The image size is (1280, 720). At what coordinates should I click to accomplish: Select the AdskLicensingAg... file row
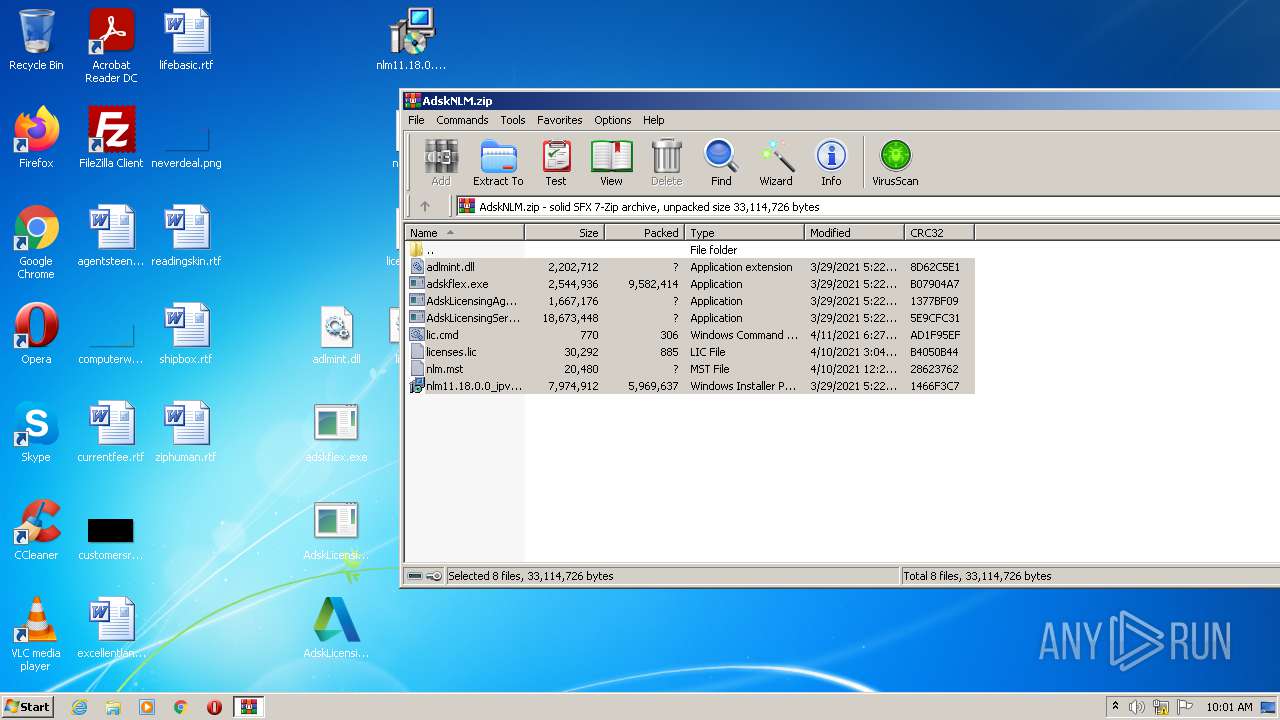click(690, 301)
